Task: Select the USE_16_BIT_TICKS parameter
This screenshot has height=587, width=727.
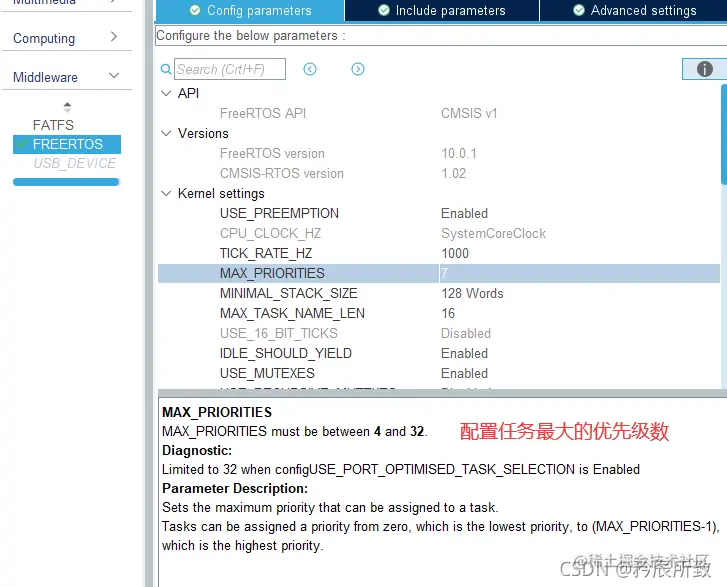Action: [279, 333]
